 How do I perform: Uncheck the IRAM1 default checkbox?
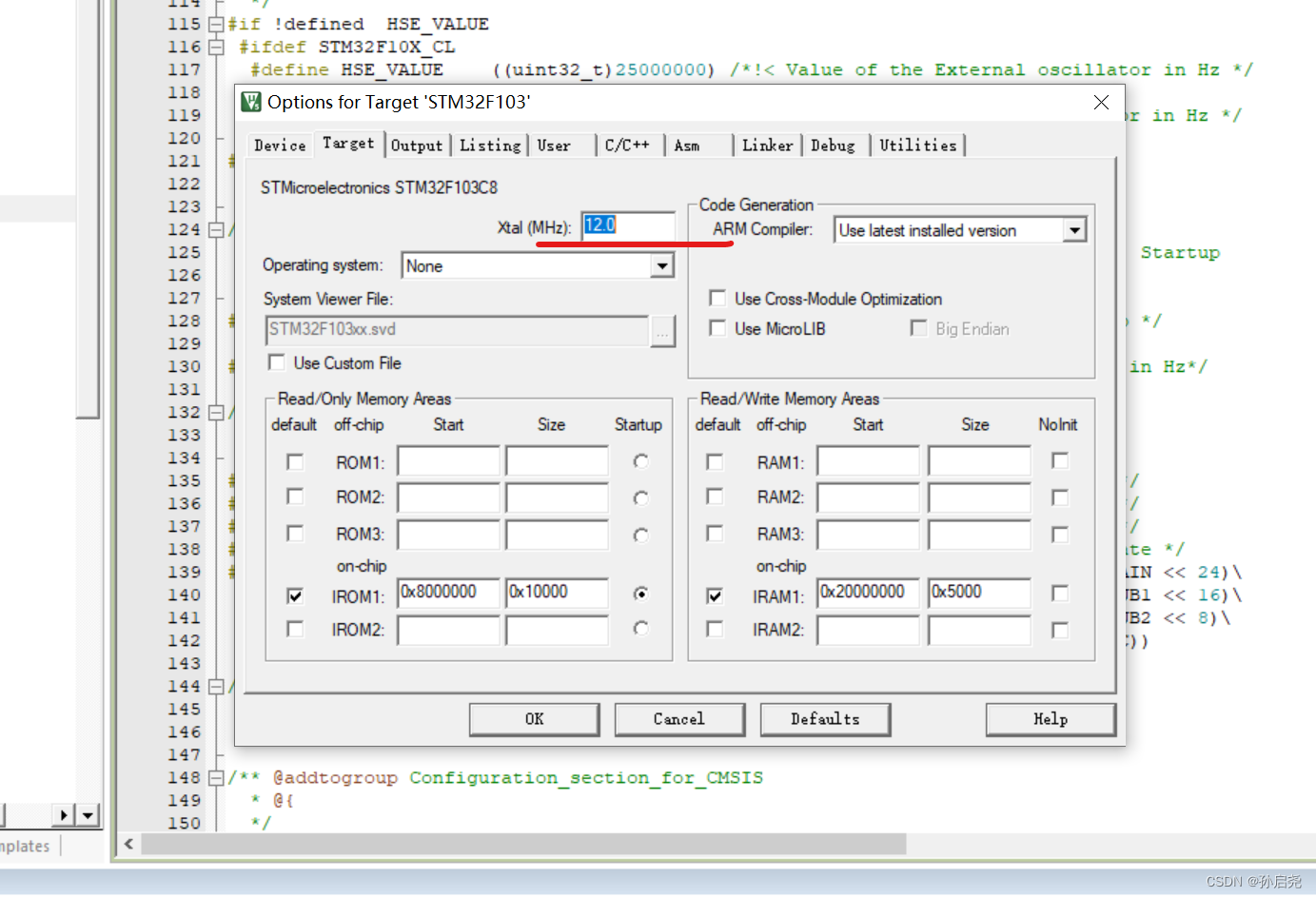[x=715, y=595]
